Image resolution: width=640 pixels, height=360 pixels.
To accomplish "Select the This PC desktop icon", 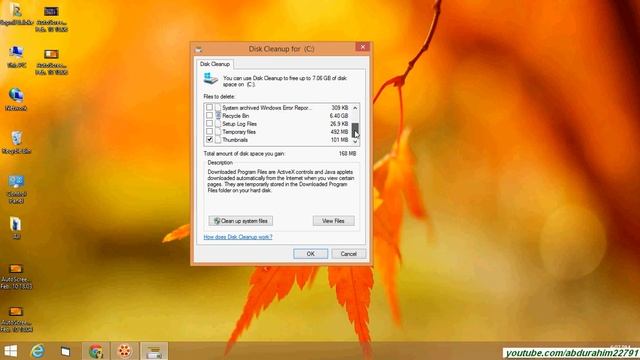I will click(16, 56).
